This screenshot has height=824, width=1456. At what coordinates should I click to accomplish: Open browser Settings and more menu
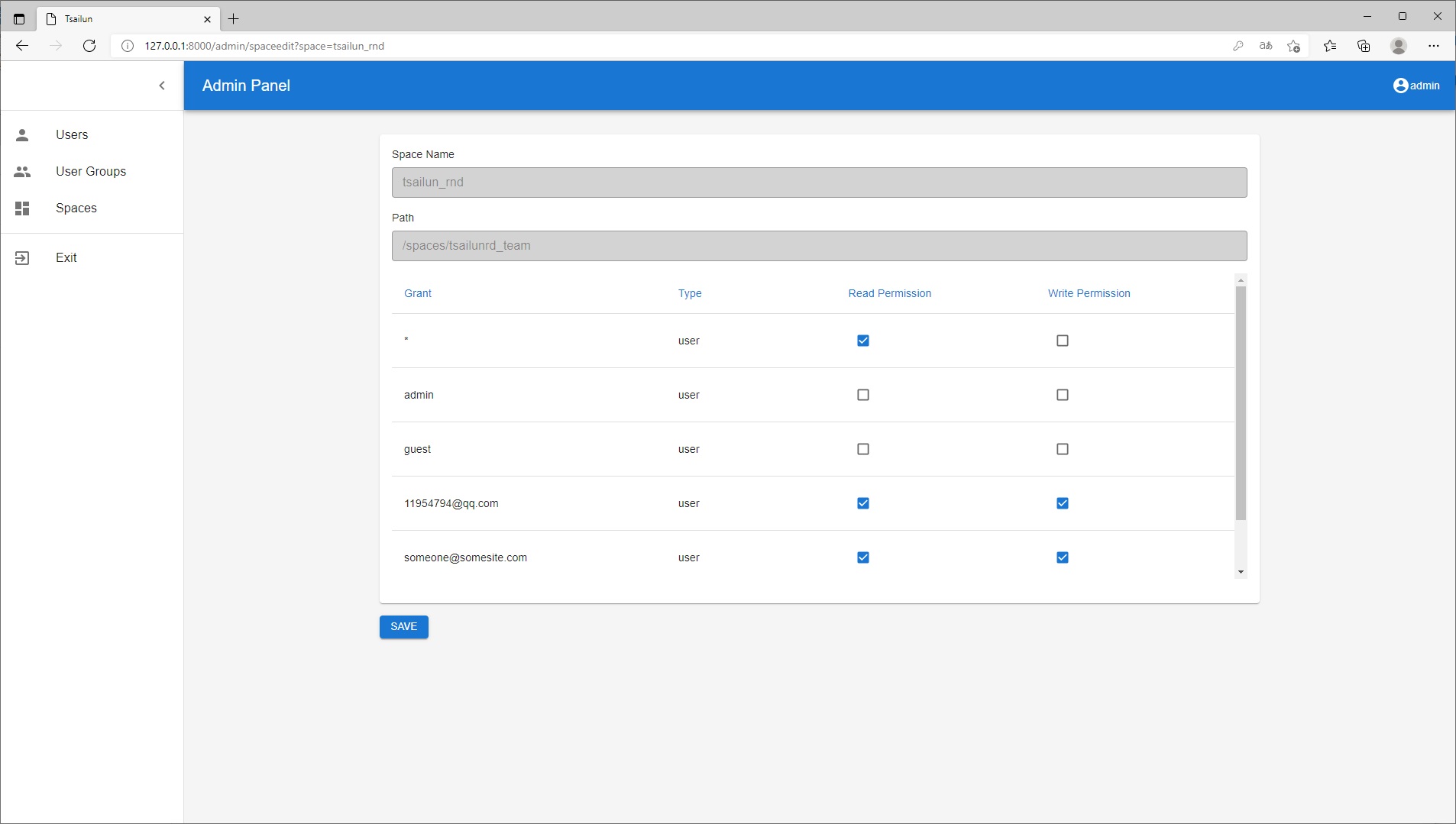[1434, 46]
